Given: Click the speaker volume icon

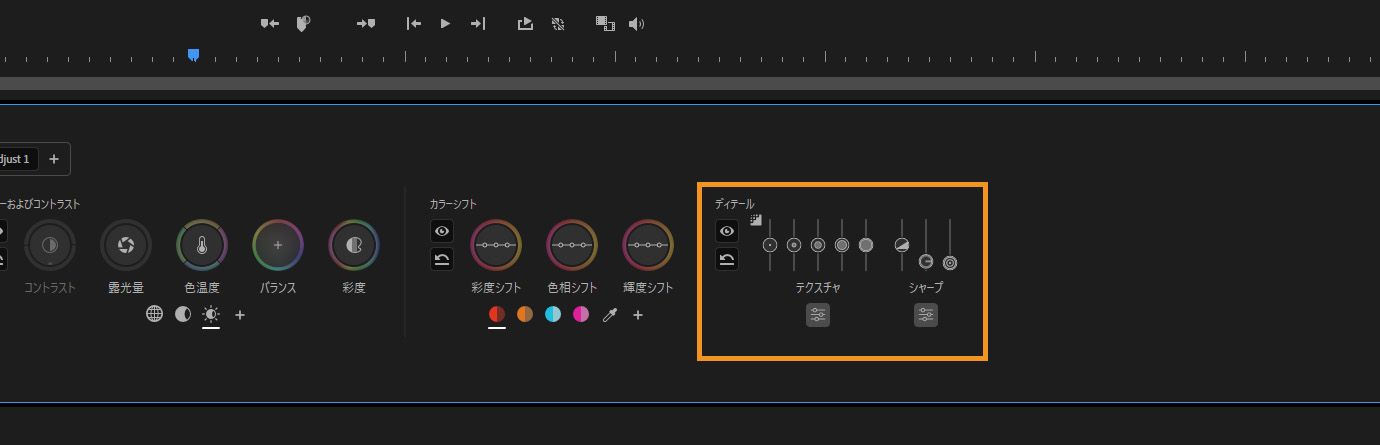Looking at the screenshot, I should [x=637, y=23].
